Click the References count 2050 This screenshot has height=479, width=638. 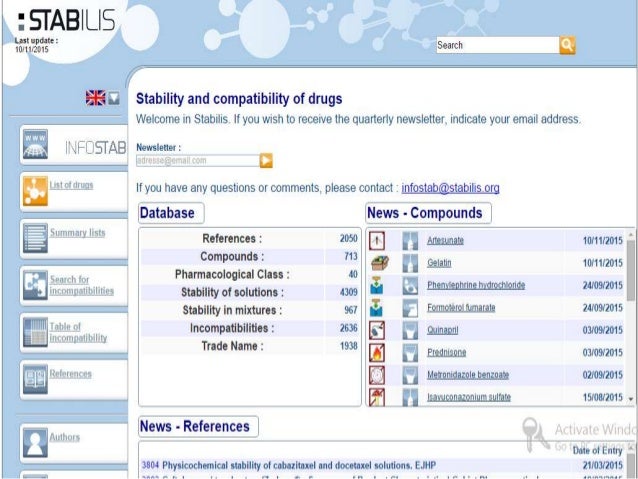click(x=349, y=238)
